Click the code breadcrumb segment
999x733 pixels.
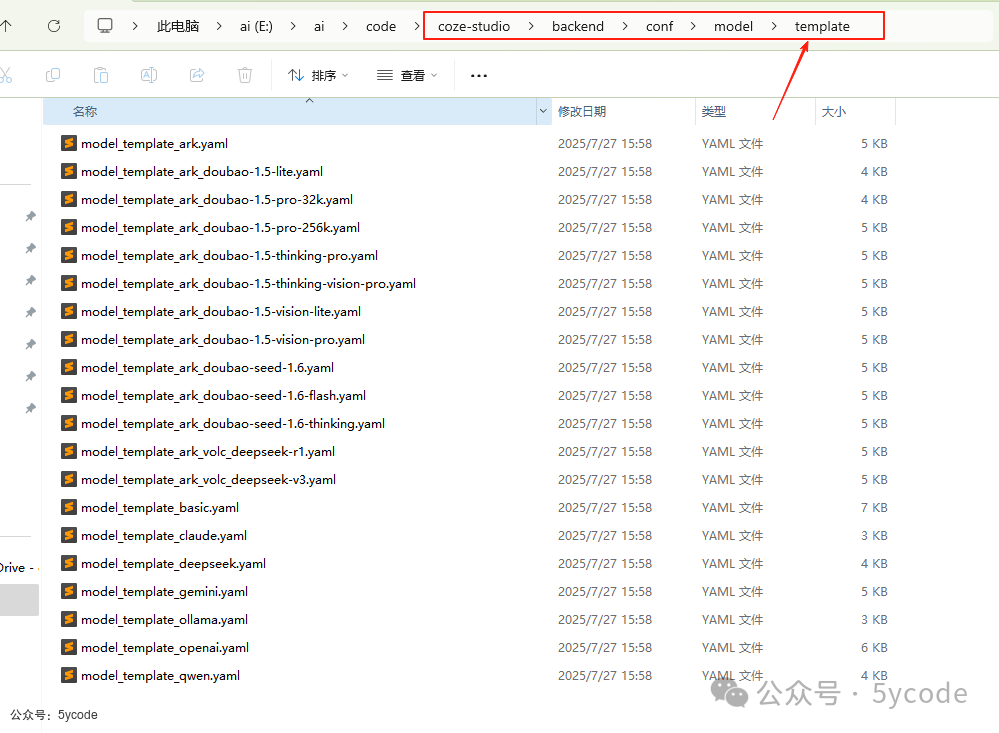pyautogui.click(x=381, y=26)
